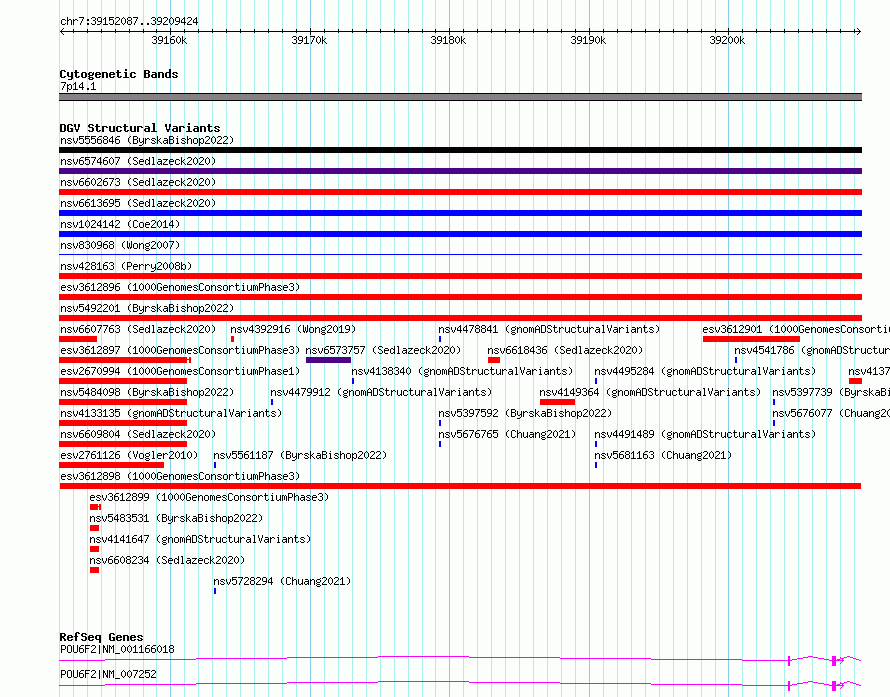Select the red bar under esv3612901

pyautogui.click(x=751, y=339)
